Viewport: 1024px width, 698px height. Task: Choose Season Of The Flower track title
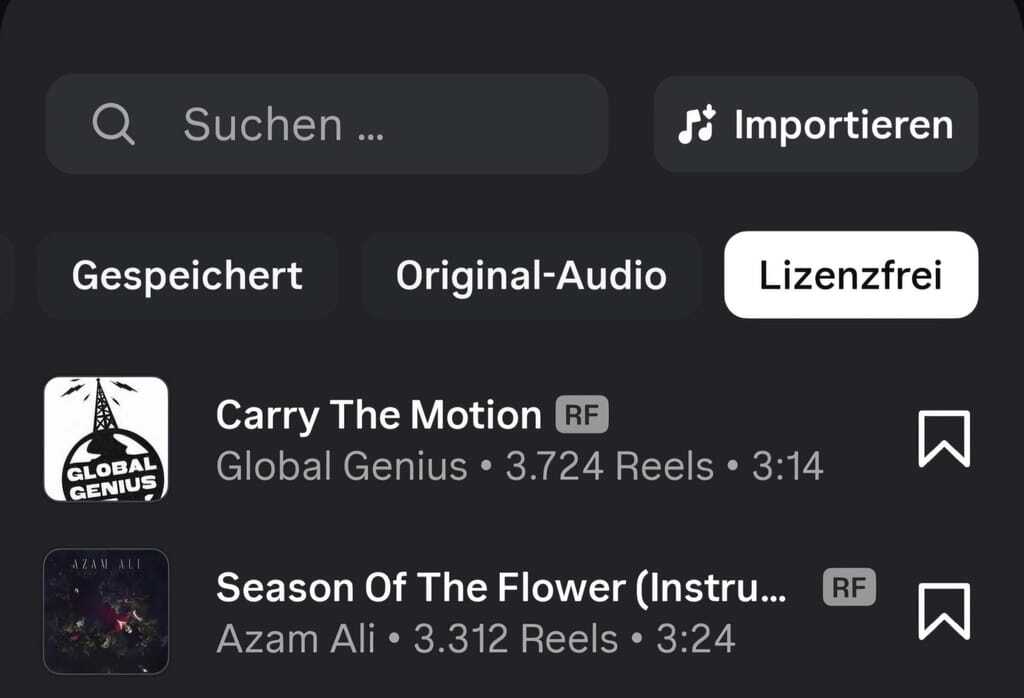tap(500, 587)
